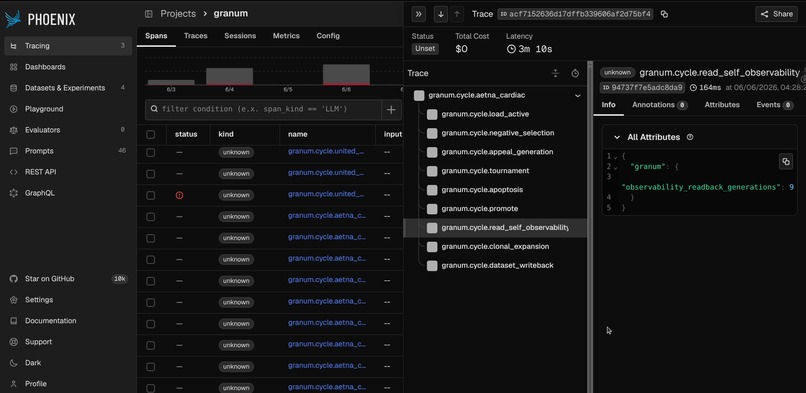Image resolution: width=806 pixels, height=393 pixels.
Task: Open the Attributes tab
Action: pyautogui.click(x=722, y=105)
